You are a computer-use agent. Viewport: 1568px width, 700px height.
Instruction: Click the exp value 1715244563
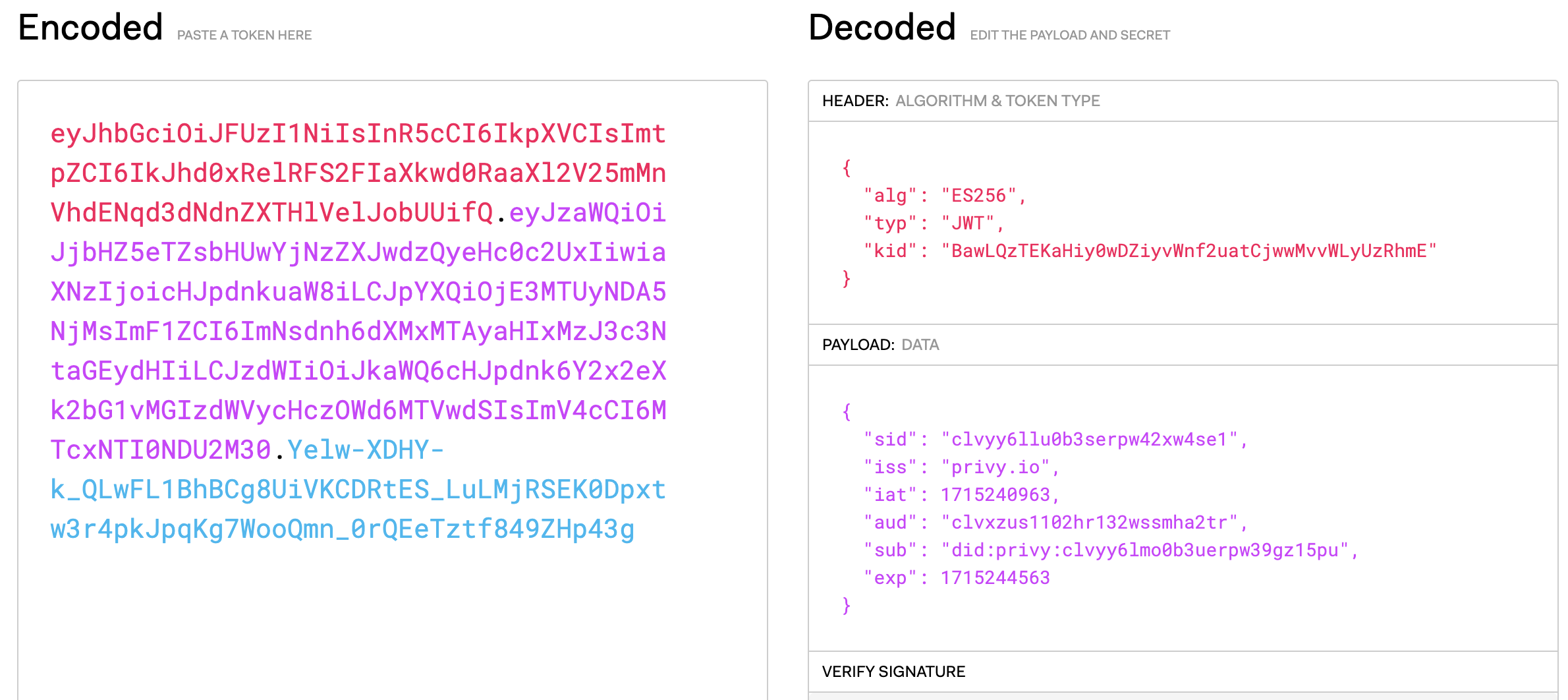point(995,578)
